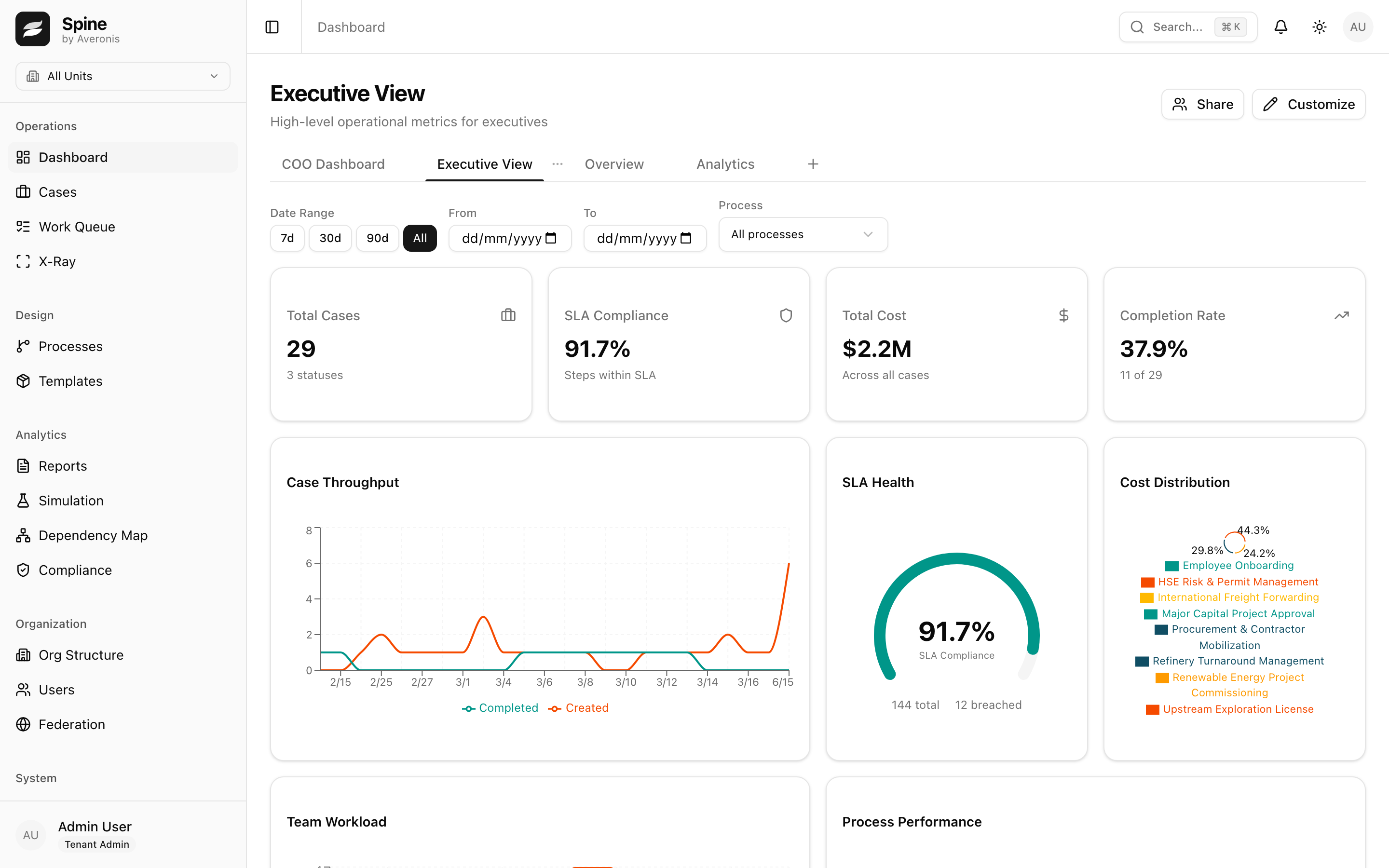Switch to COO Dashboard tab
This screenshot has width=1389, height=868.
coord(333,164)
